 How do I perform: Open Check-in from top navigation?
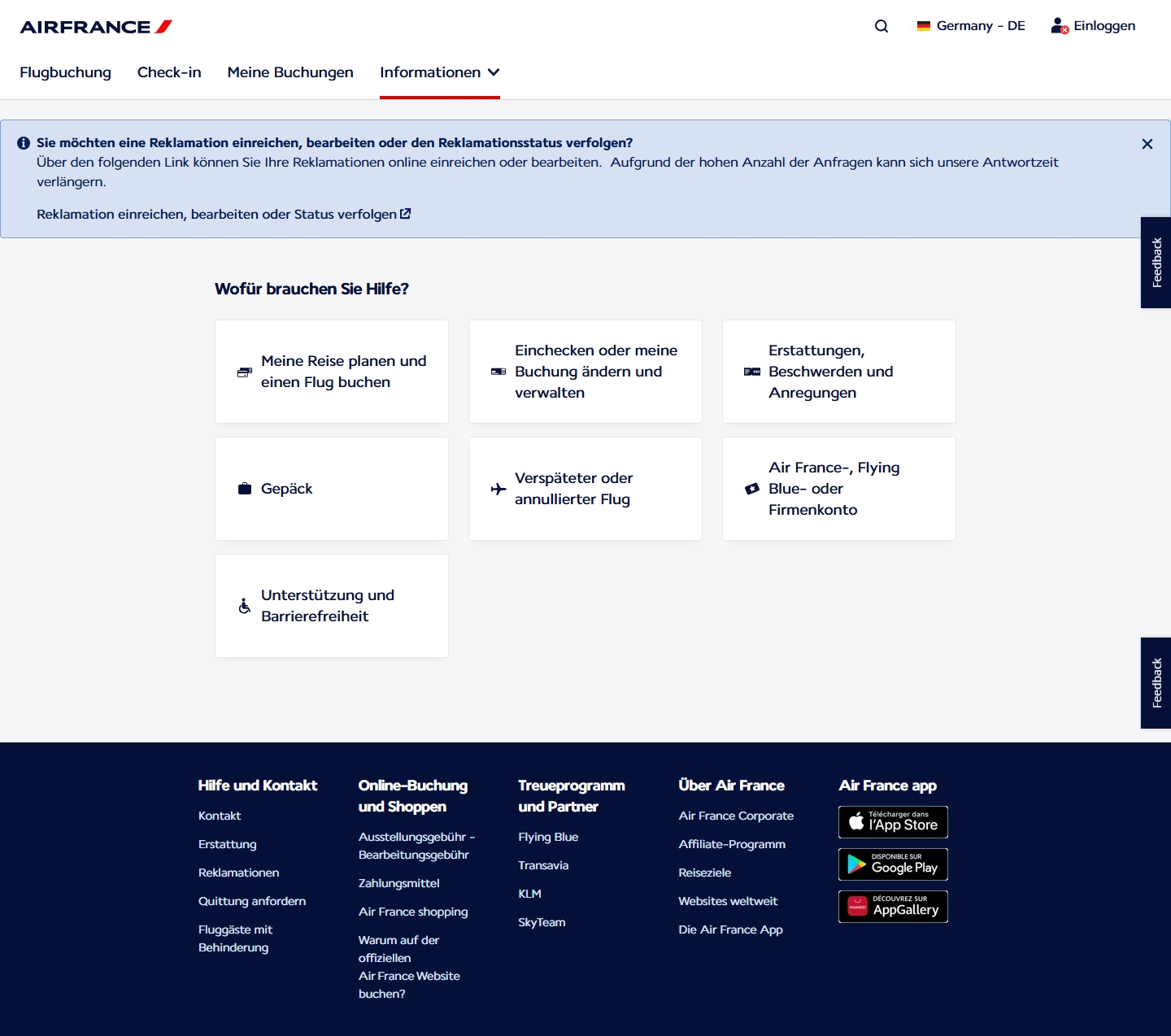(x=169, y=72)
